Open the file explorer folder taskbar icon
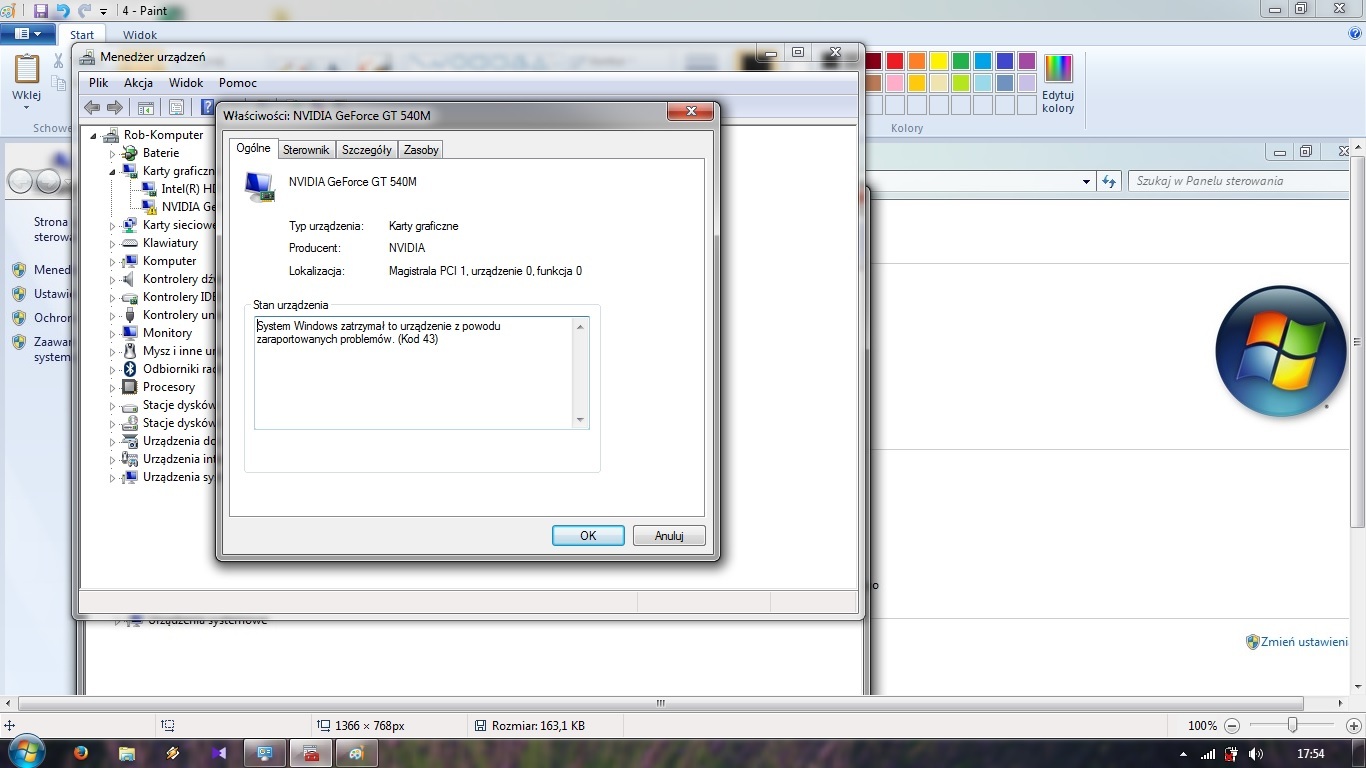1366x768 pixels. coord(127,753)
